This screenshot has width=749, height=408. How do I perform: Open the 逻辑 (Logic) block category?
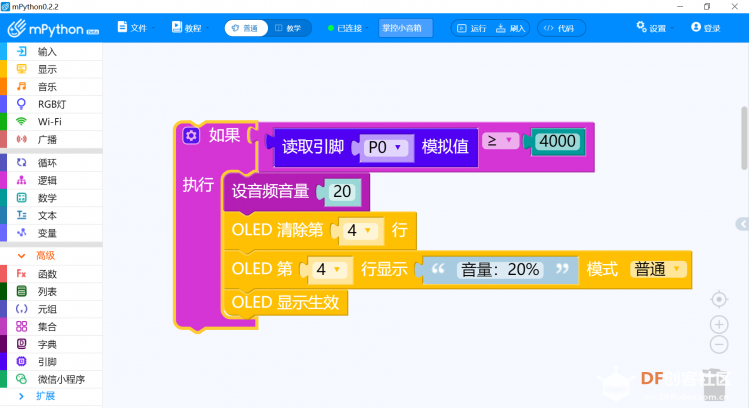point(51,181)
